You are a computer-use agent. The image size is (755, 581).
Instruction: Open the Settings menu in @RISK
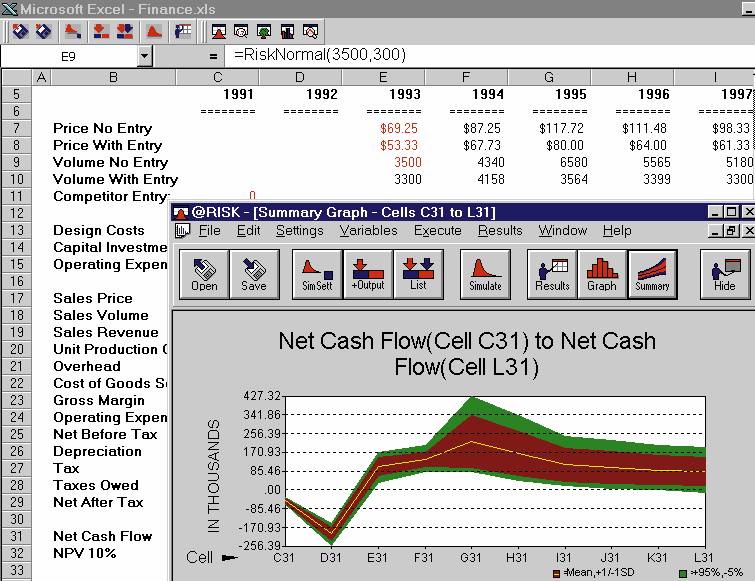(299, 231)
